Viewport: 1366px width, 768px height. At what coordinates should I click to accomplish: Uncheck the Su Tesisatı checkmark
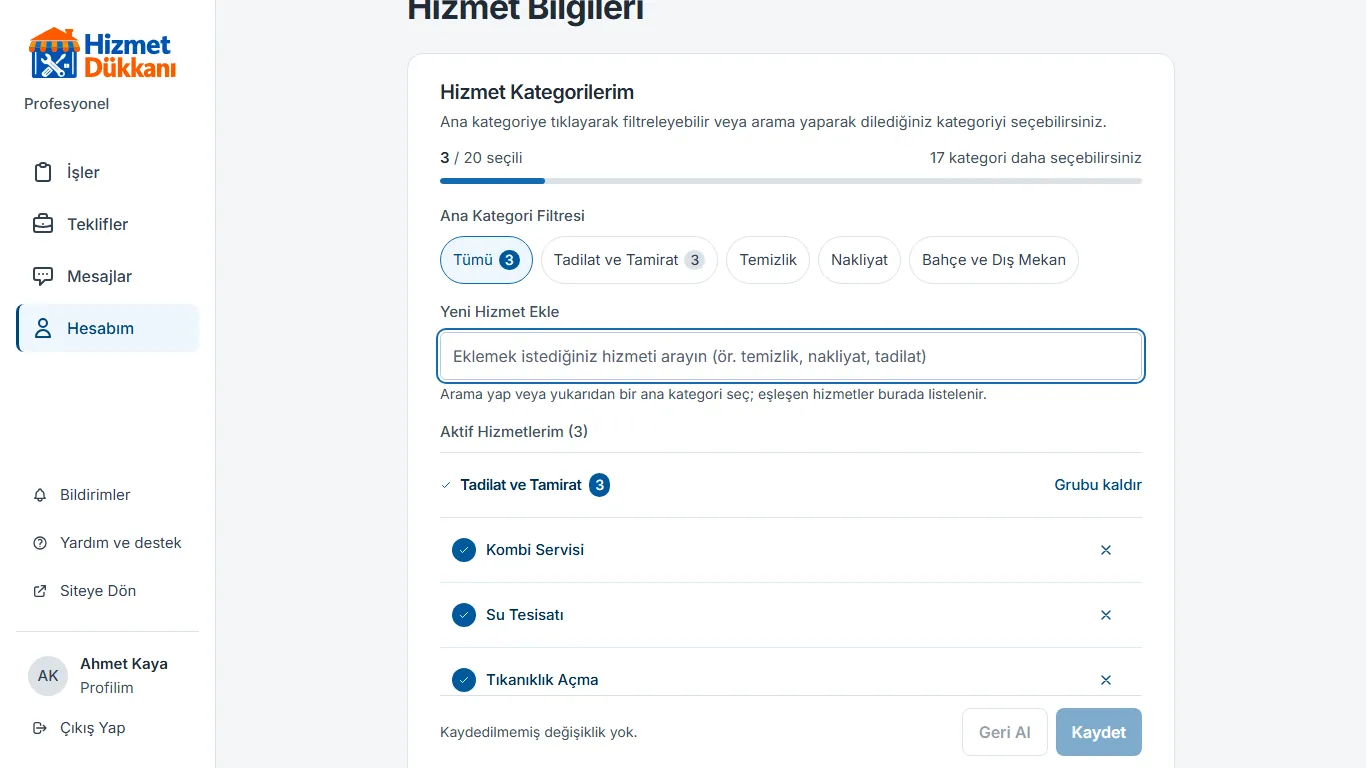coord(464,615)
